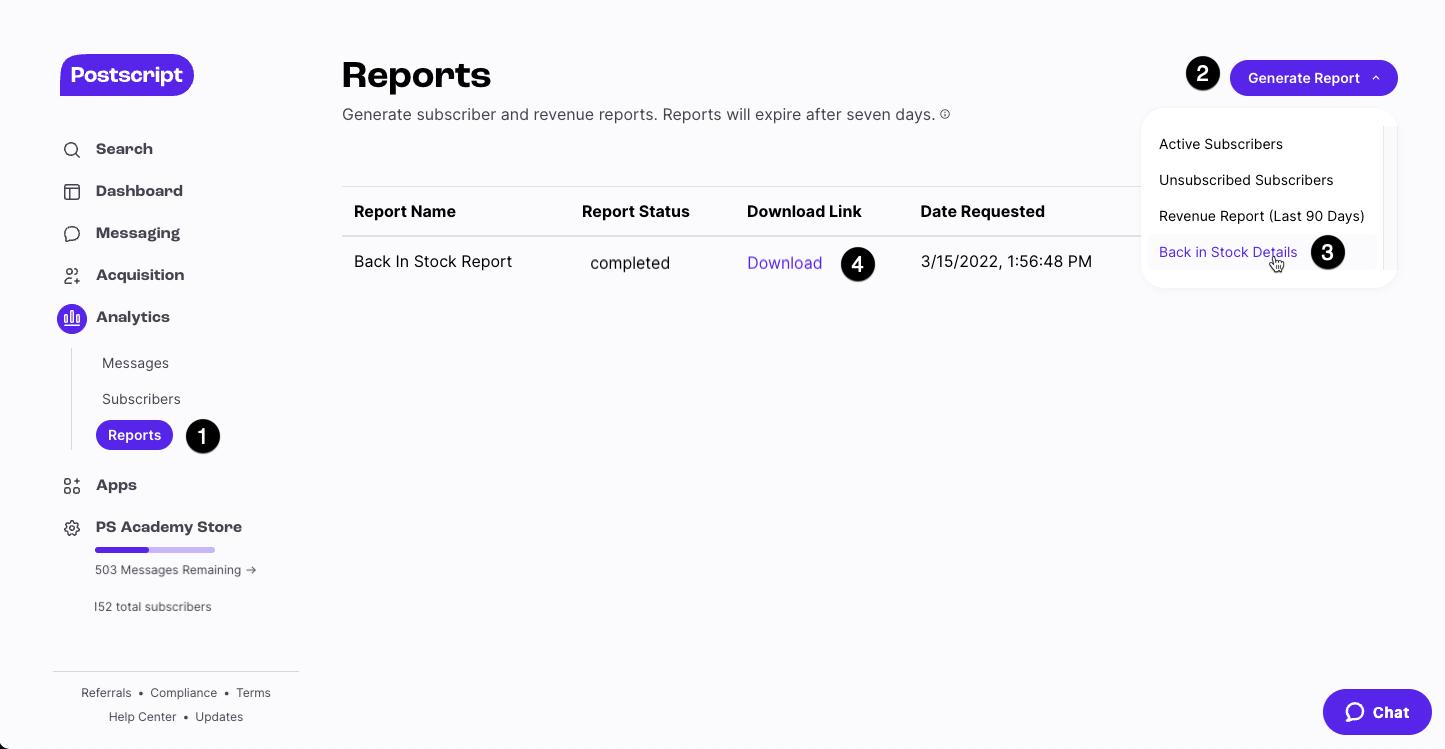The height and width of the screenshot is (749, 1445).
Task: Click the Reports page heading
Action: click(417, 75)
